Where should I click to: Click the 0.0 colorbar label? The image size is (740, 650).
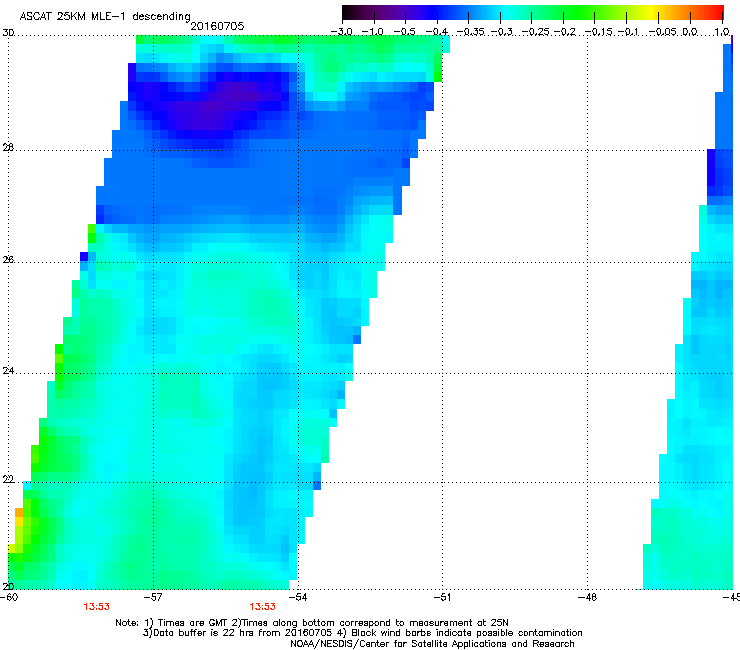(690, 32)
